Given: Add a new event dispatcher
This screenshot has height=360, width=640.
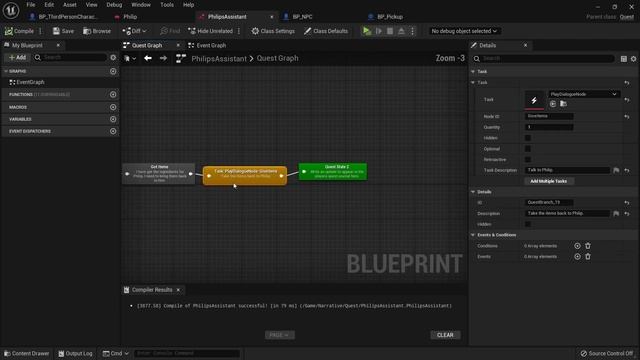Looking at the screenshot, I should pyautogui.click(x=113, y=131).
